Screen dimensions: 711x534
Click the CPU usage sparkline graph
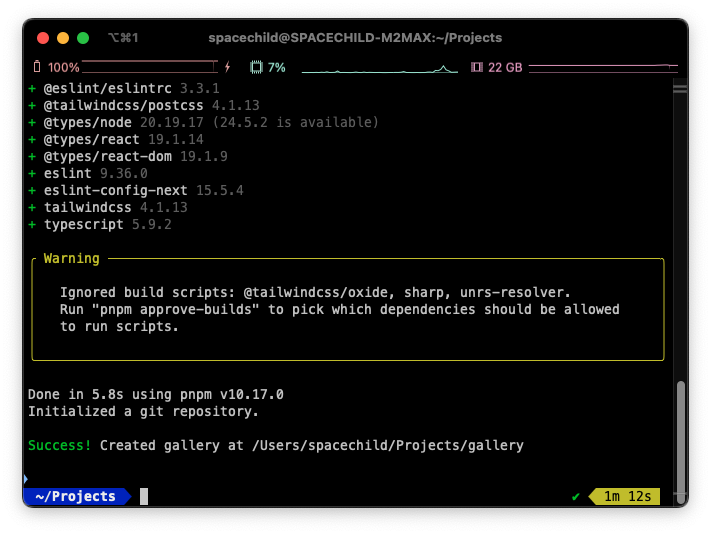point(380,69)
